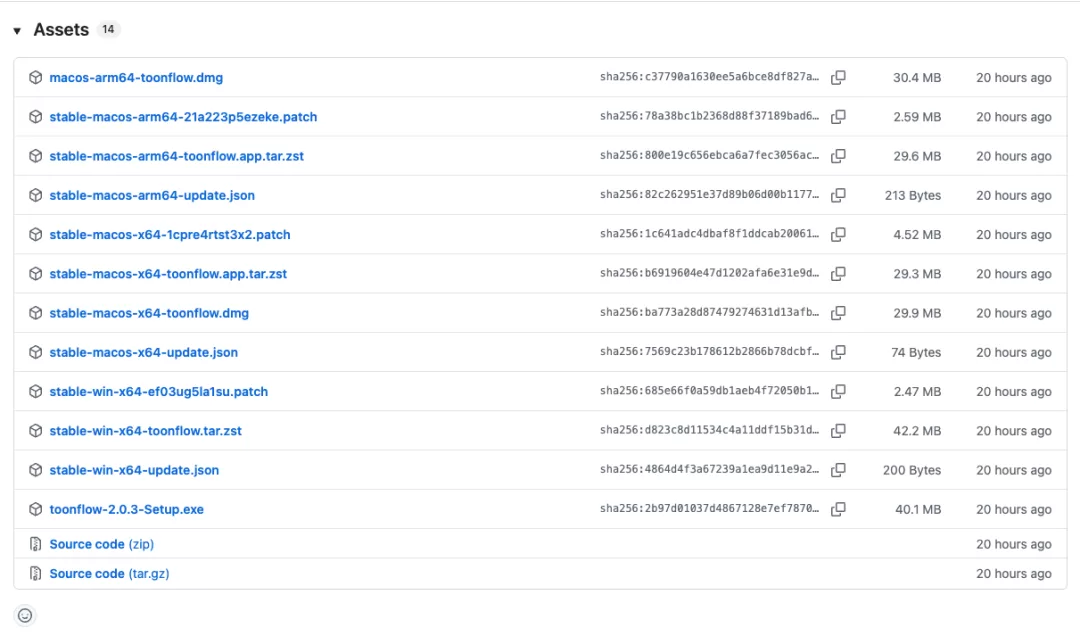This screenshot has height=636, width=1080.
Task: Copy hash for stable-macos-x64-update.json
Action: [x=838, y=352]
